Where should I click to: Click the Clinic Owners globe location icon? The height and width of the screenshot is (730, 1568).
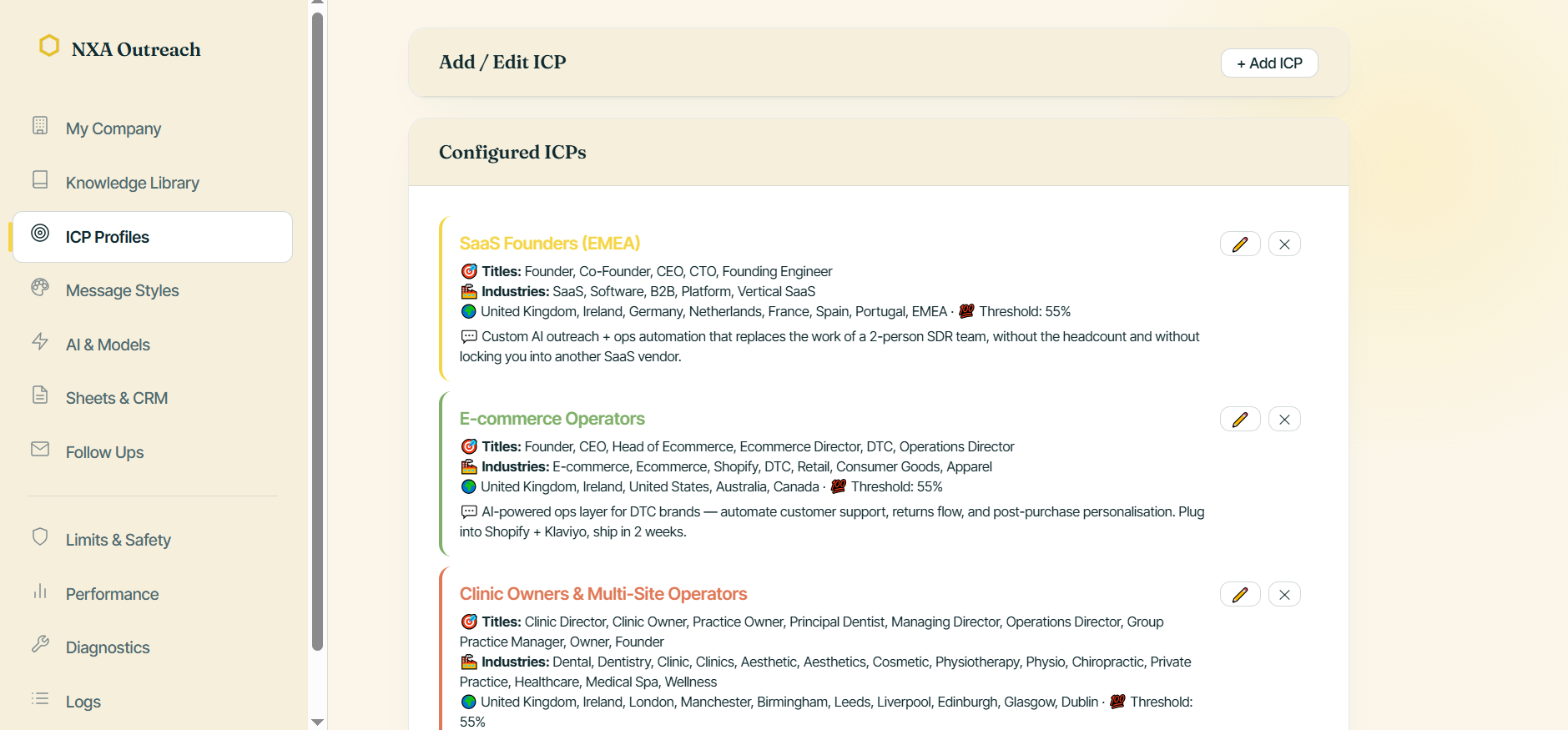[469, 702]
